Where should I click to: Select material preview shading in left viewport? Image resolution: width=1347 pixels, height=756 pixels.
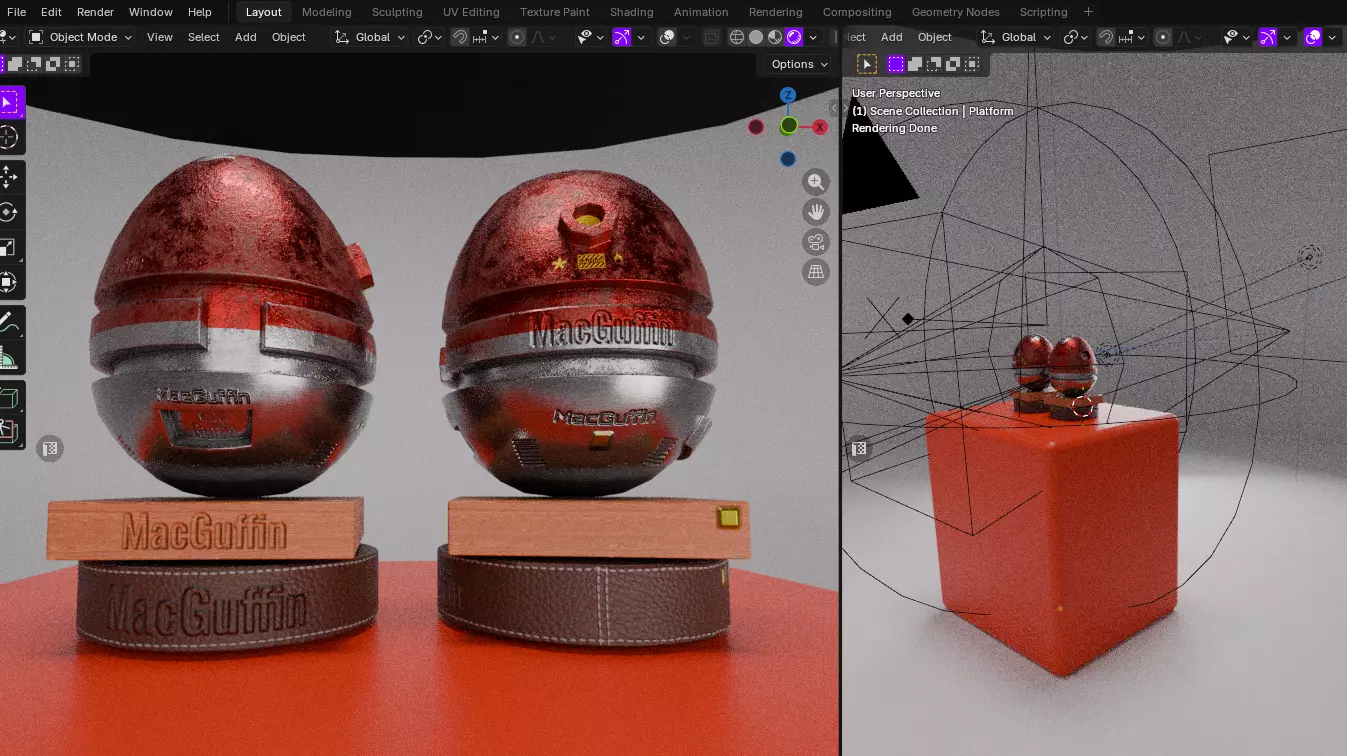[775, 37]
